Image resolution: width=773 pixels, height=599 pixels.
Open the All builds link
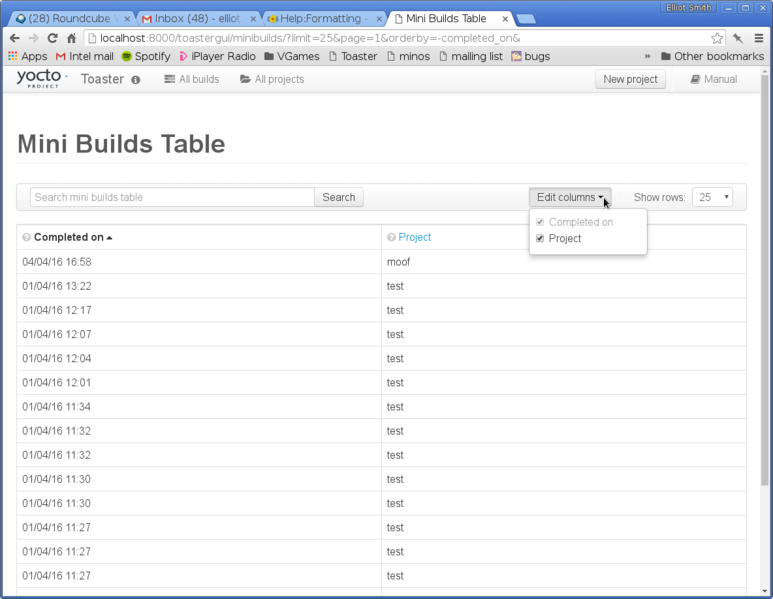(192, 79)
